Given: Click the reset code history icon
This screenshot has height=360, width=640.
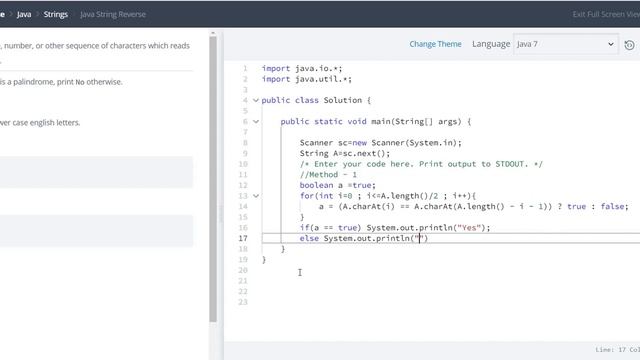Looking at the screenshot, I should (629, 45).
